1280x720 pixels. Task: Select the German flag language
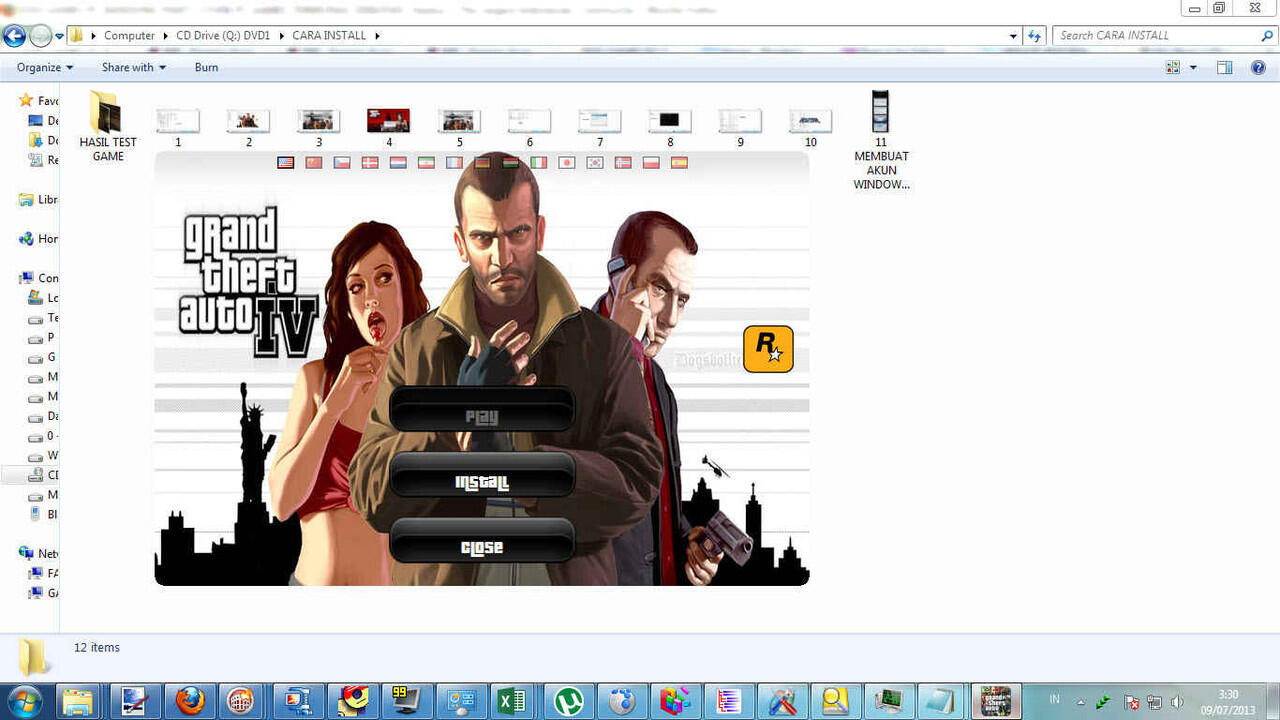pyautogui.click(x=483, y=162)
